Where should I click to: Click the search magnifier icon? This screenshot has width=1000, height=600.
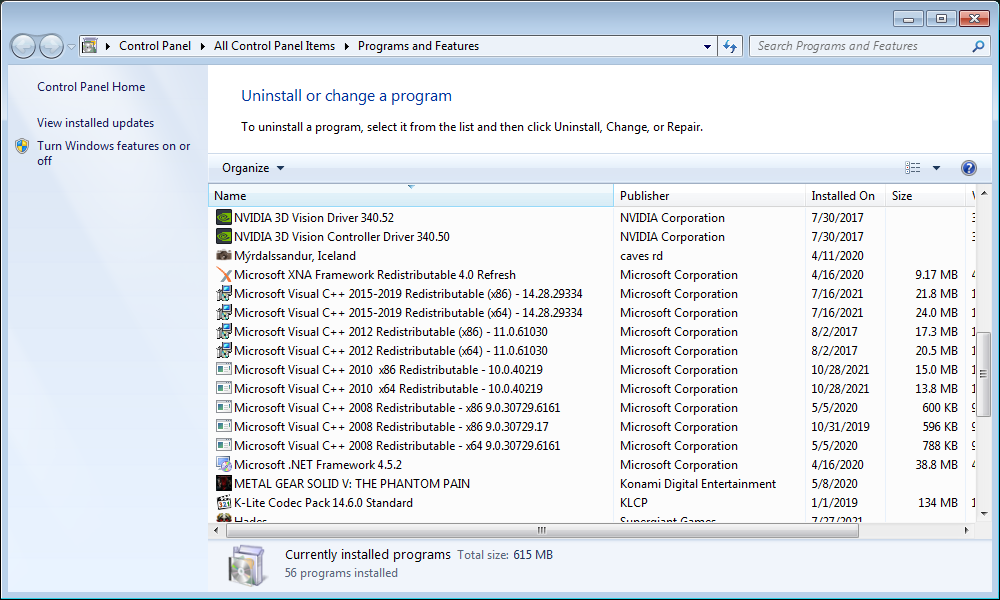point(978,46)
